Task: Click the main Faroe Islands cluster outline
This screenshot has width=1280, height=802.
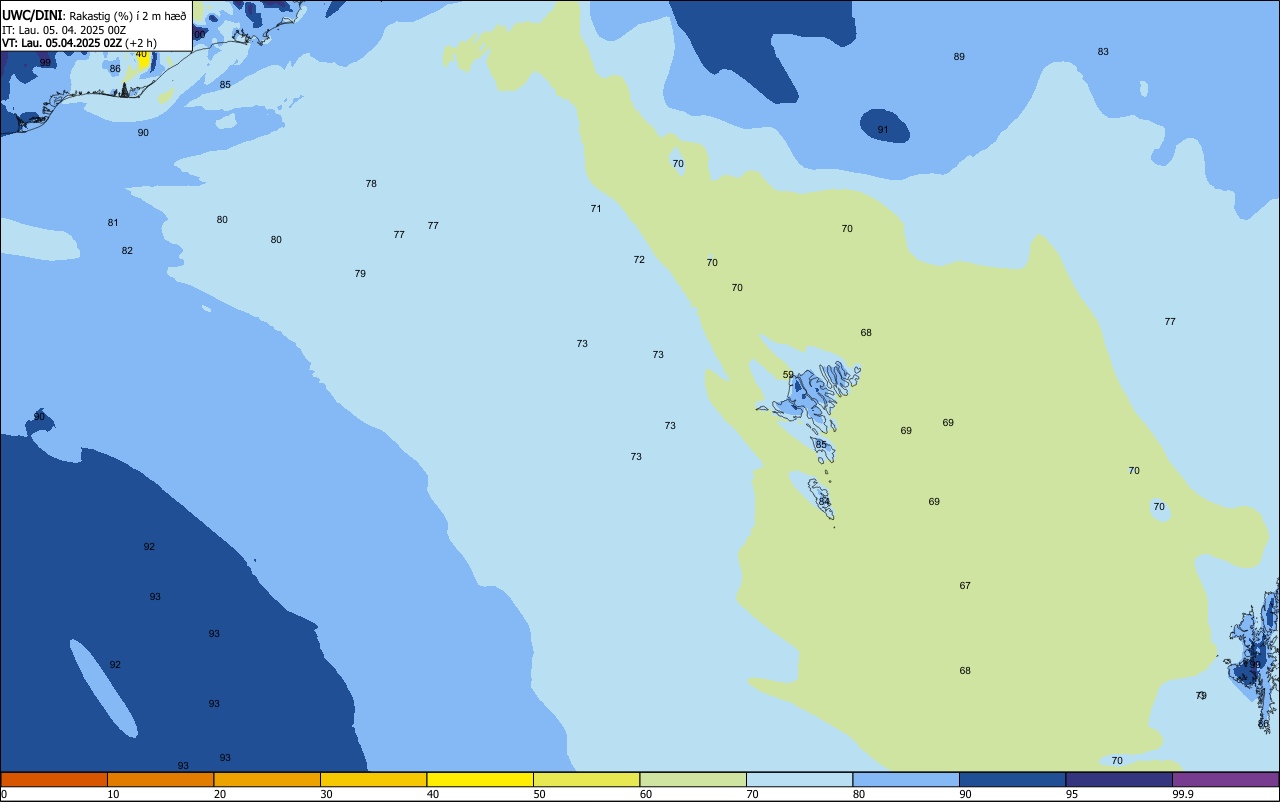Action: [810, 395]
